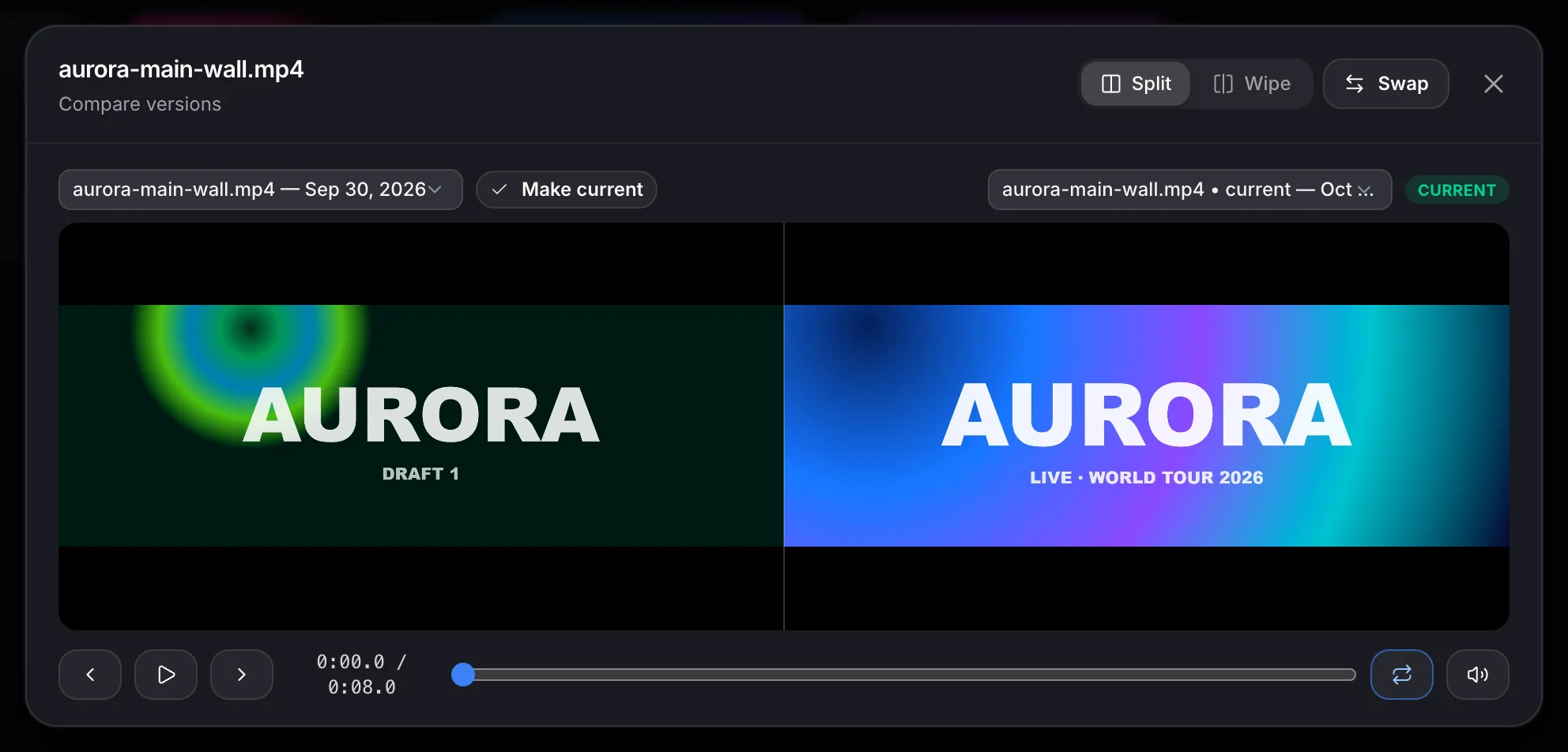
Task: Click the Compare versions subtitle
Action: pyautogui.click(x=140, y=104)
